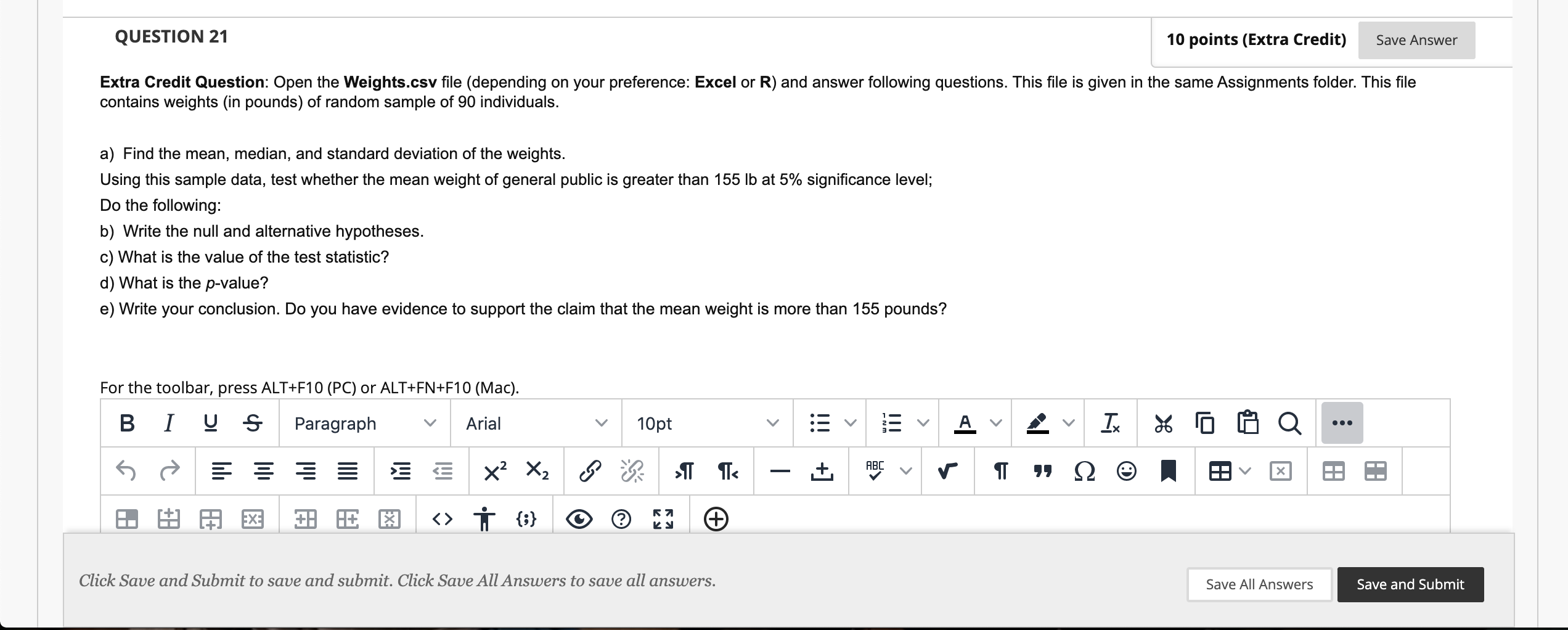Viewport: 1568px width, 630px height.
Task: Remove link from text
Action: pos(632,472)
